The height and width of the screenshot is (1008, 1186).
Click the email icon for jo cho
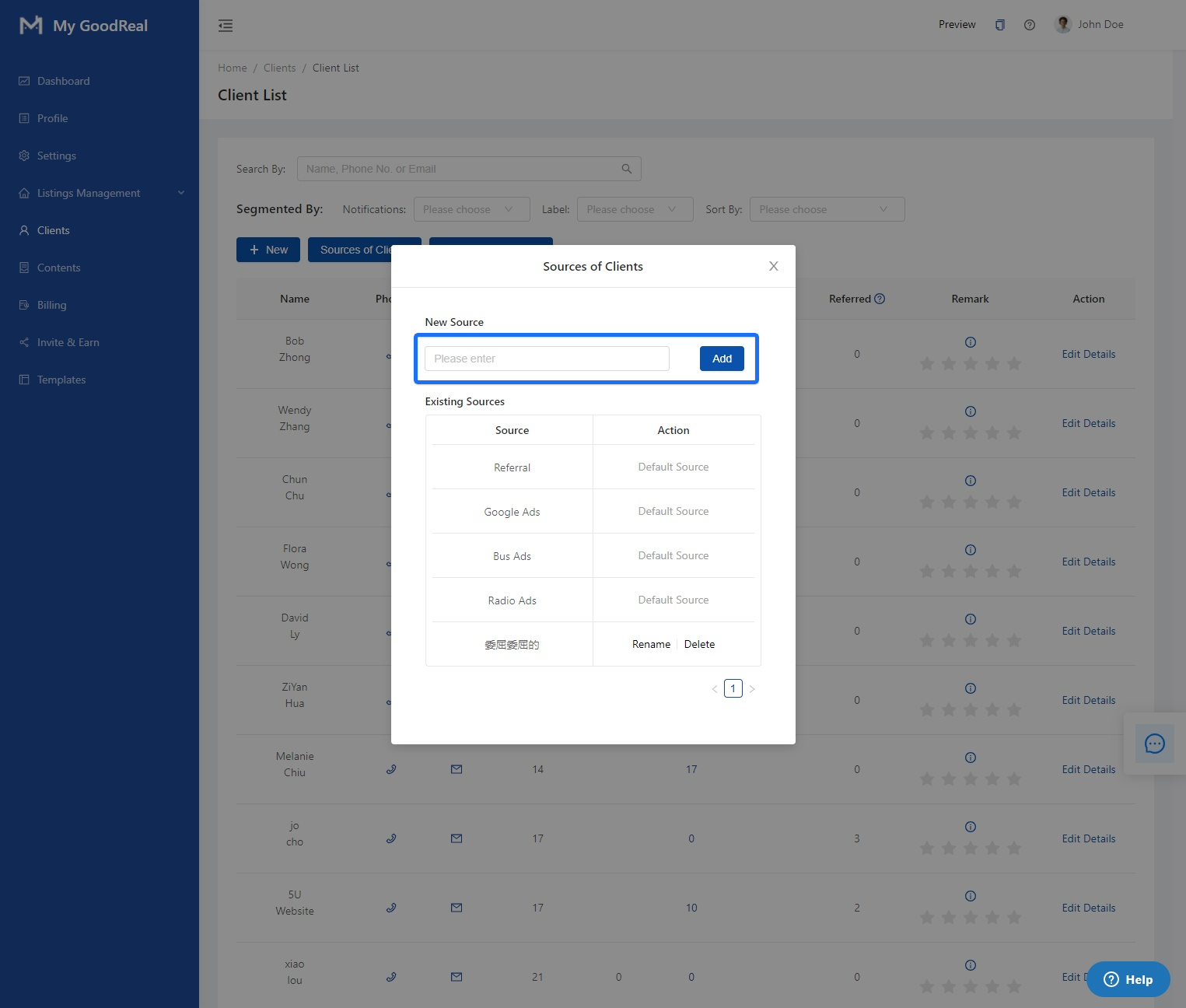pyautogui.click(x=457, y=838)
